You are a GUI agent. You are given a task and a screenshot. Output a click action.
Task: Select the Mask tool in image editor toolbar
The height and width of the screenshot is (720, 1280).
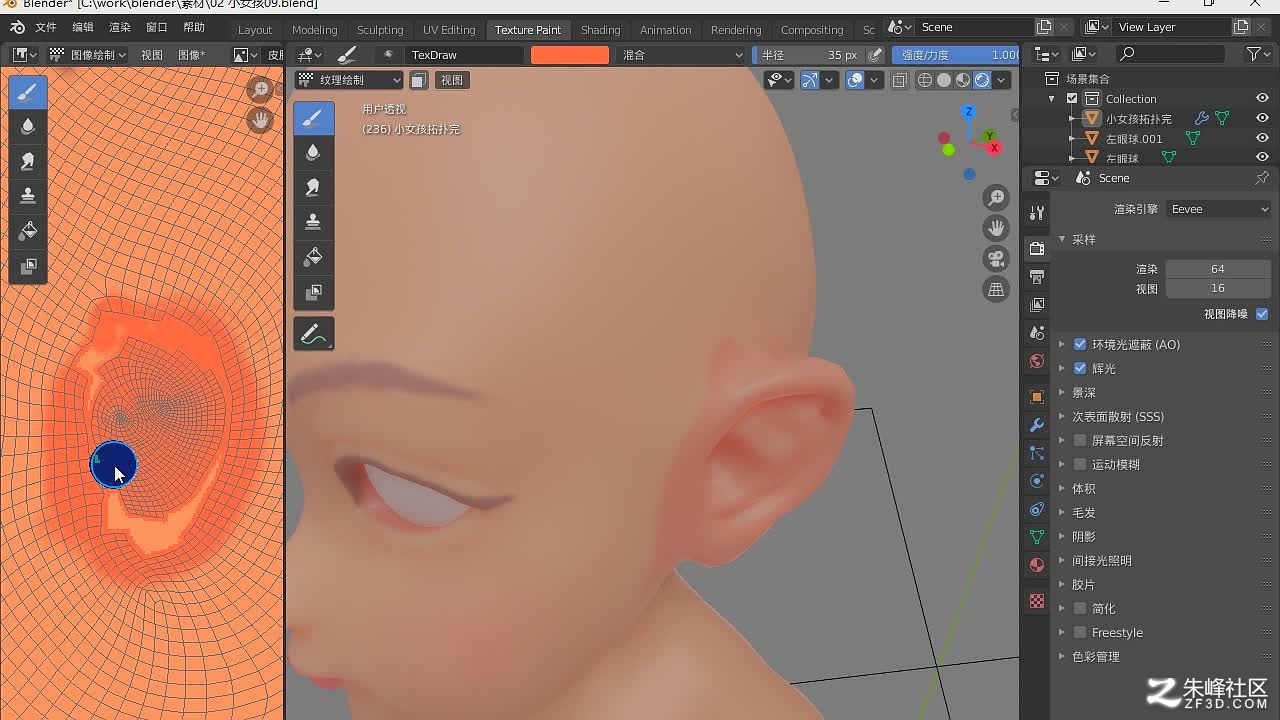coord(28,266)
